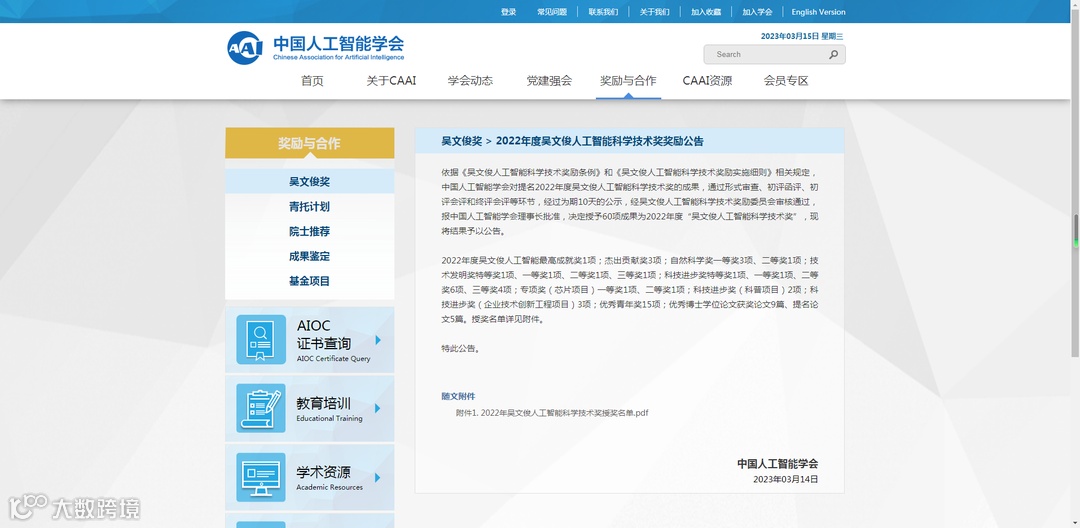Image resolution: width=1080 pixels, height=528 pixels.
Task: Click 吴文俊奖 breadcrumb link
Action: click(461, 141)
